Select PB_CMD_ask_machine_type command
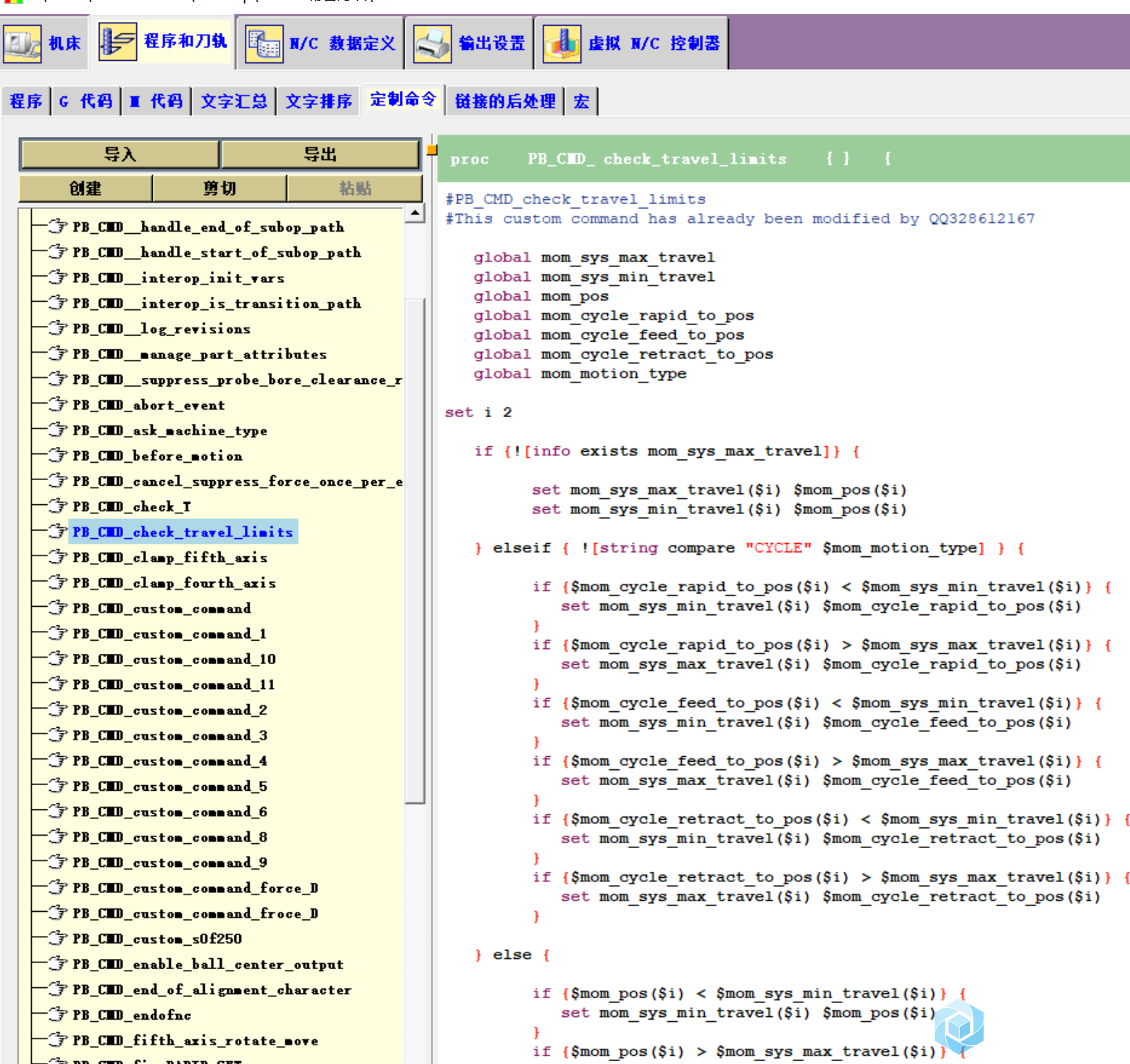Screen dimensions: 1130x1064 click(169, 430)
